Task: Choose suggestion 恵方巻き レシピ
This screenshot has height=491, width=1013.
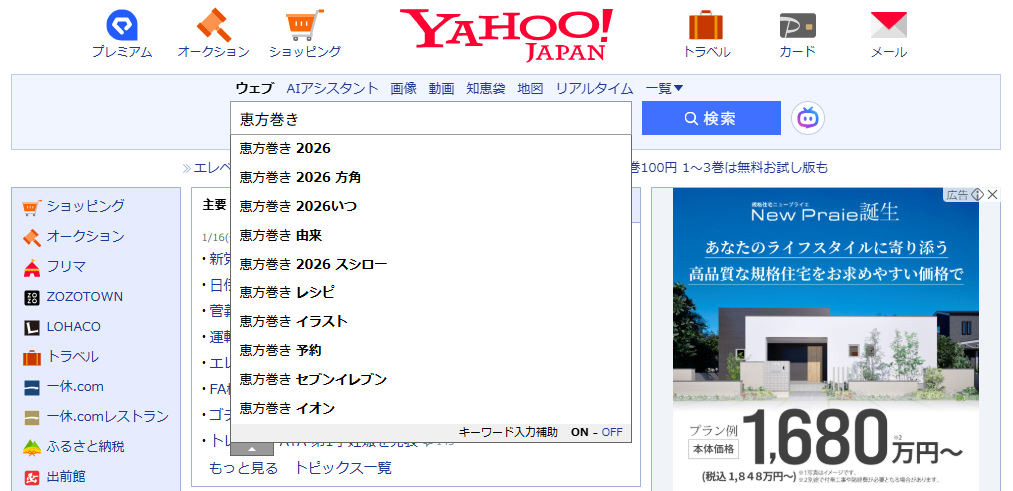Action: (431, 293)
